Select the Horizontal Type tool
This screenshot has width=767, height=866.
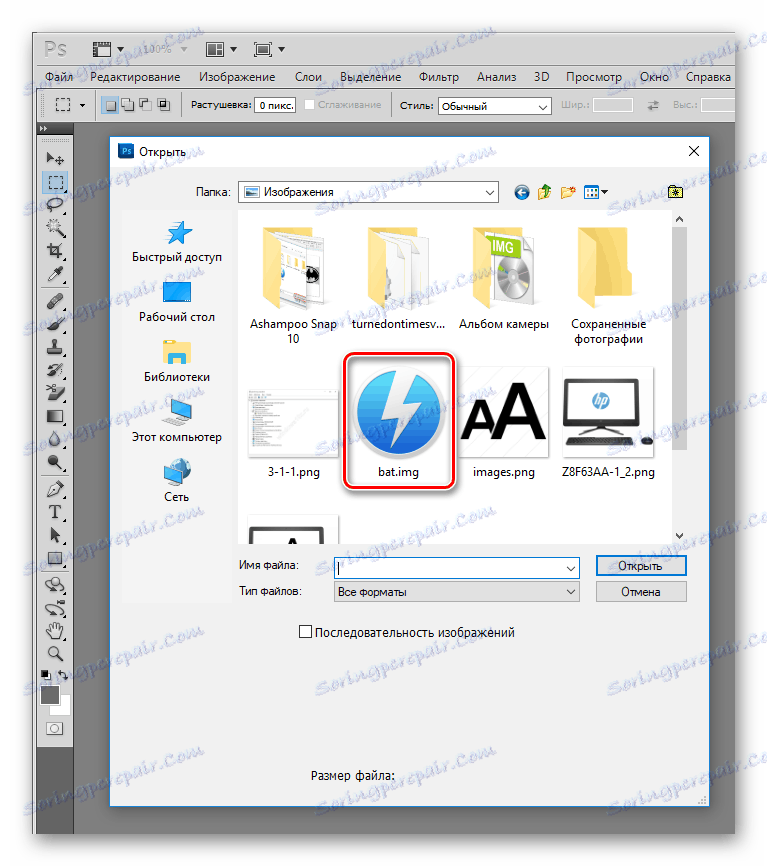pyautogui.click(x=55, y=512)
